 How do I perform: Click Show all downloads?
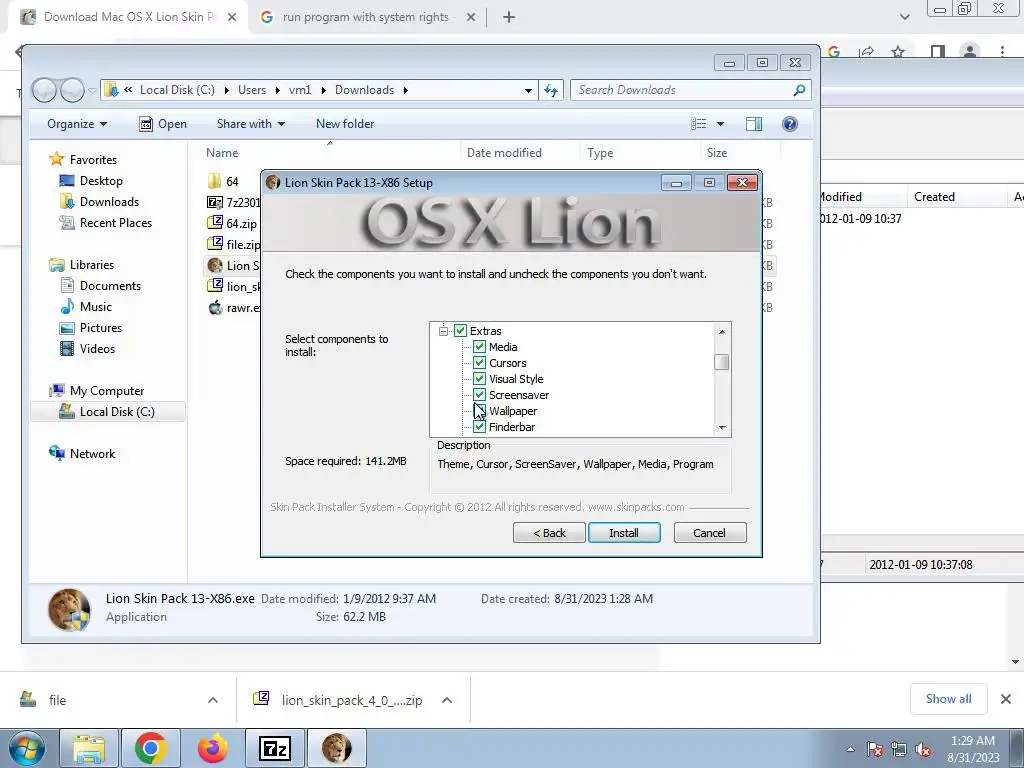[948, 699]
